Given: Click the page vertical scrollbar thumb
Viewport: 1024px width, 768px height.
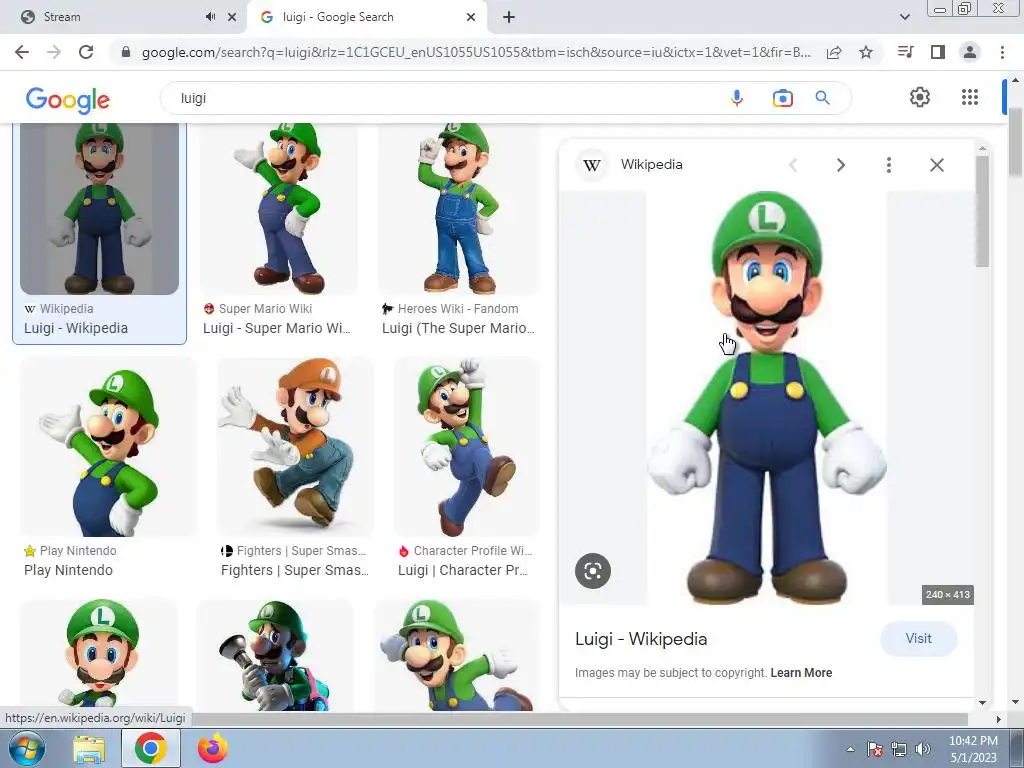Looking at the screenshot, I should [x=1015, y=142].
